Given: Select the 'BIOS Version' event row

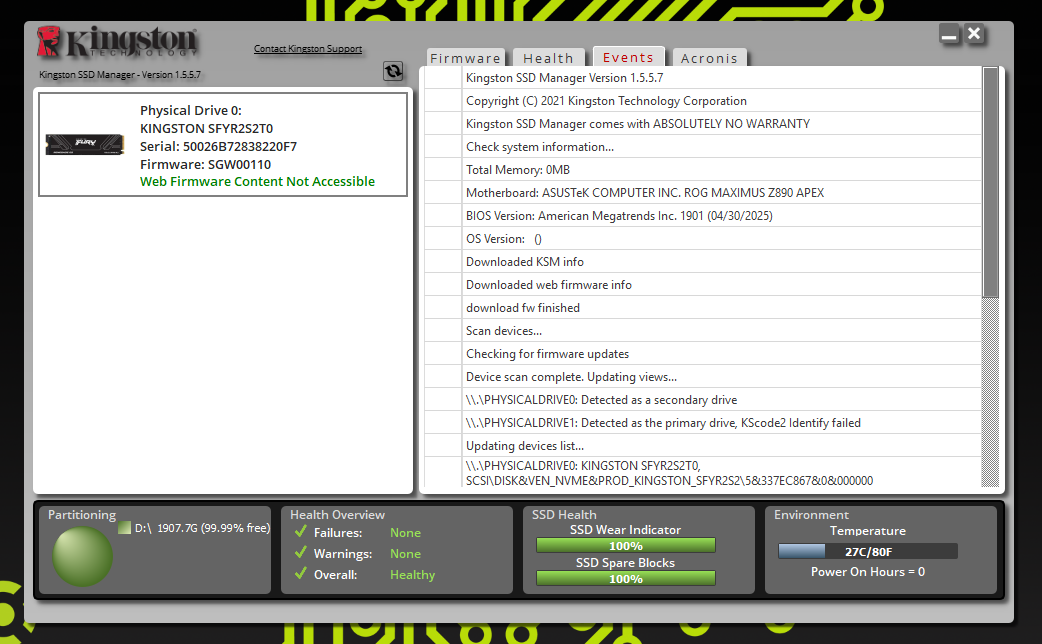Looking at the screenshot, I should 703,215.
